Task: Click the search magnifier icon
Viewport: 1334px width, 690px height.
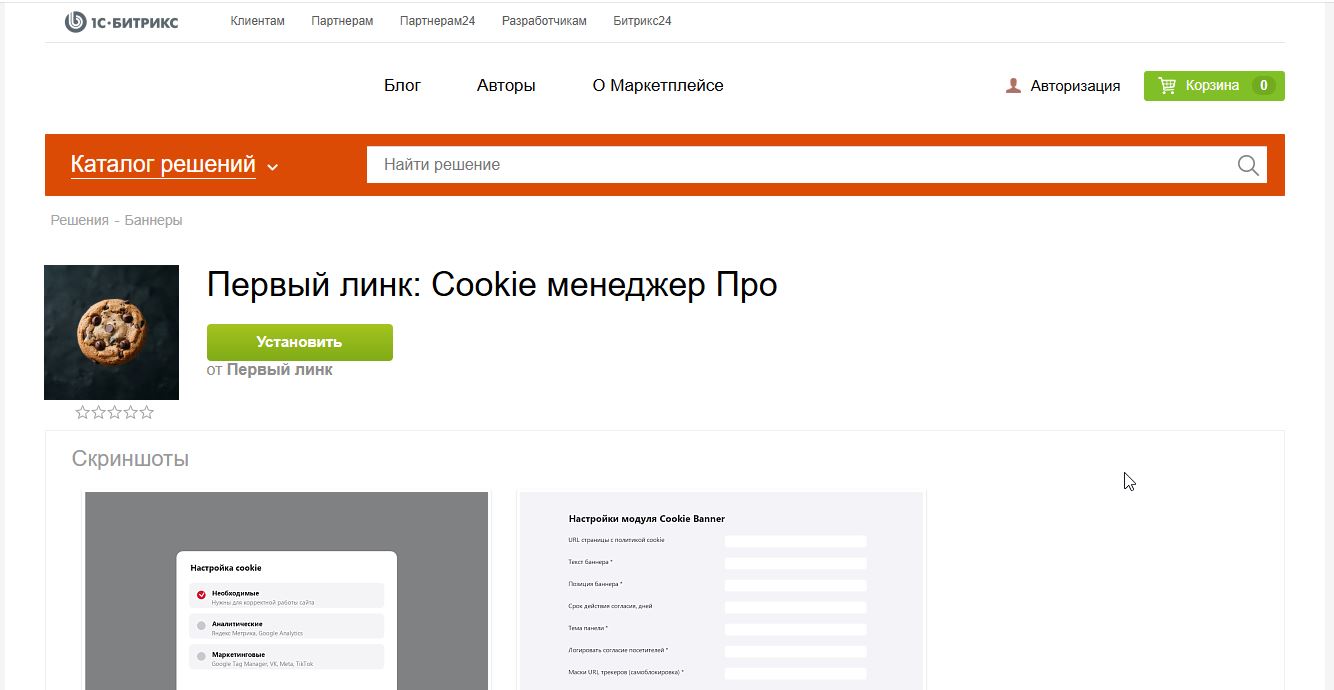Action: (x=1248, y=165)
